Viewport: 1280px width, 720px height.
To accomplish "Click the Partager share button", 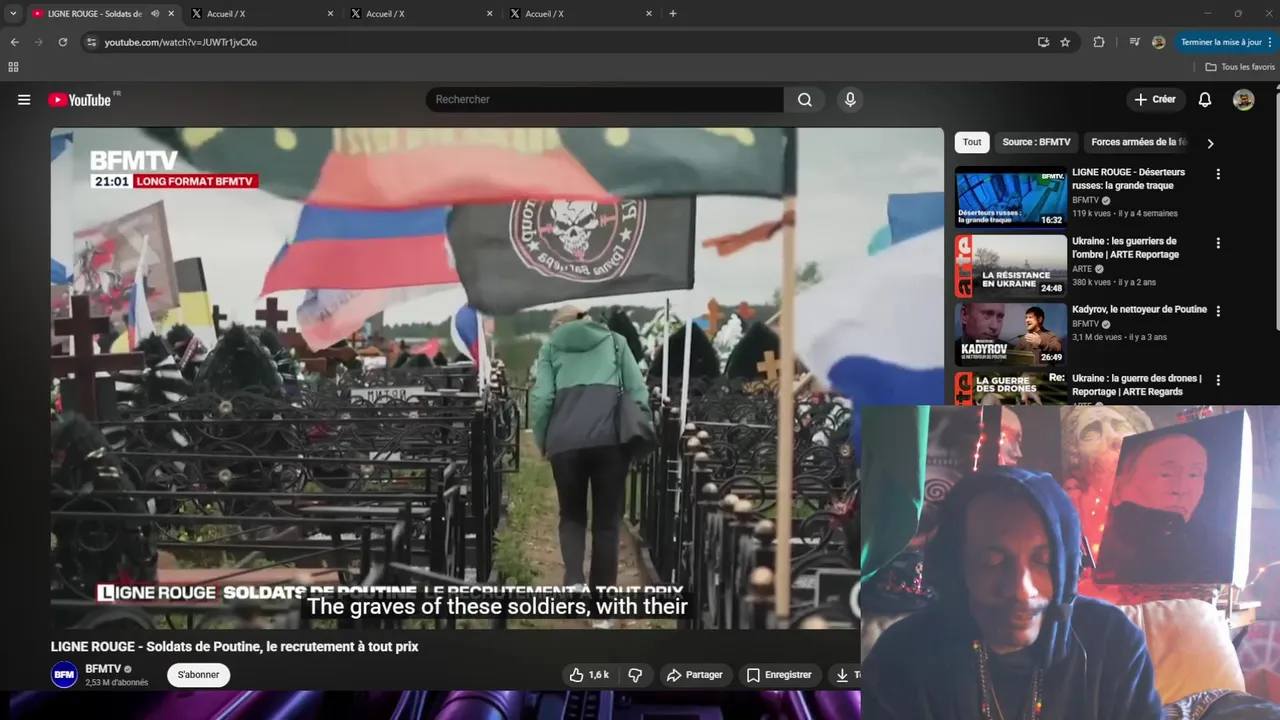I will tap(694, 675).
